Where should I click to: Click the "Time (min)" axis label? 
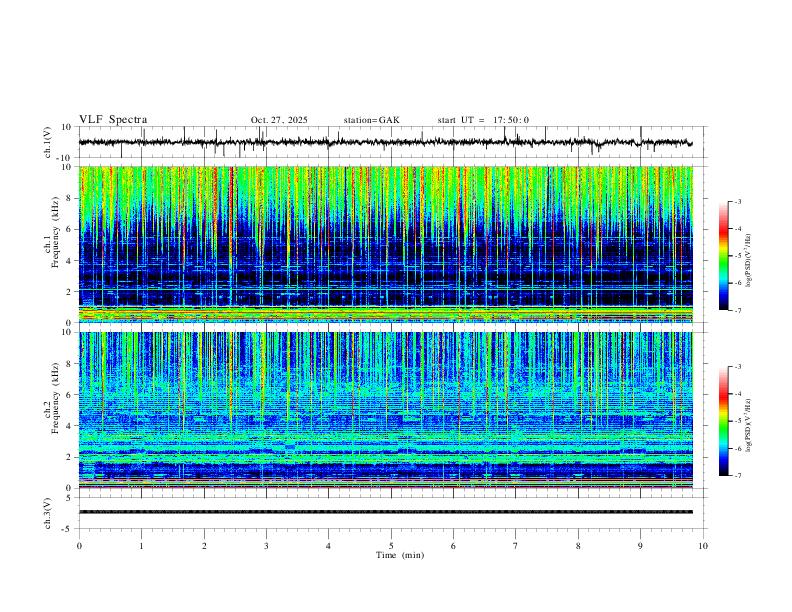coord(400,555)
